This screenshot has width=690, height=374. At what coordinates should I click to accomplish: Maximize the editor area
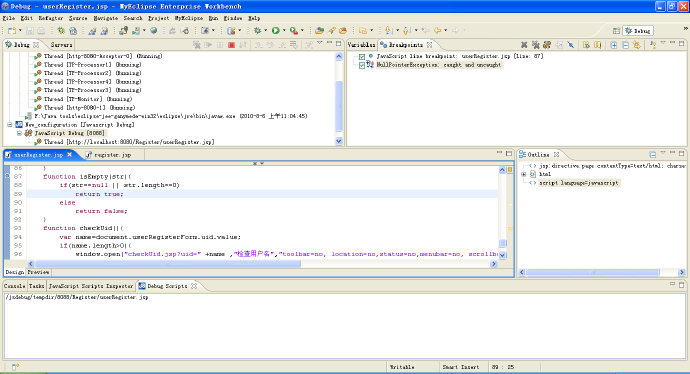(509, 154)
